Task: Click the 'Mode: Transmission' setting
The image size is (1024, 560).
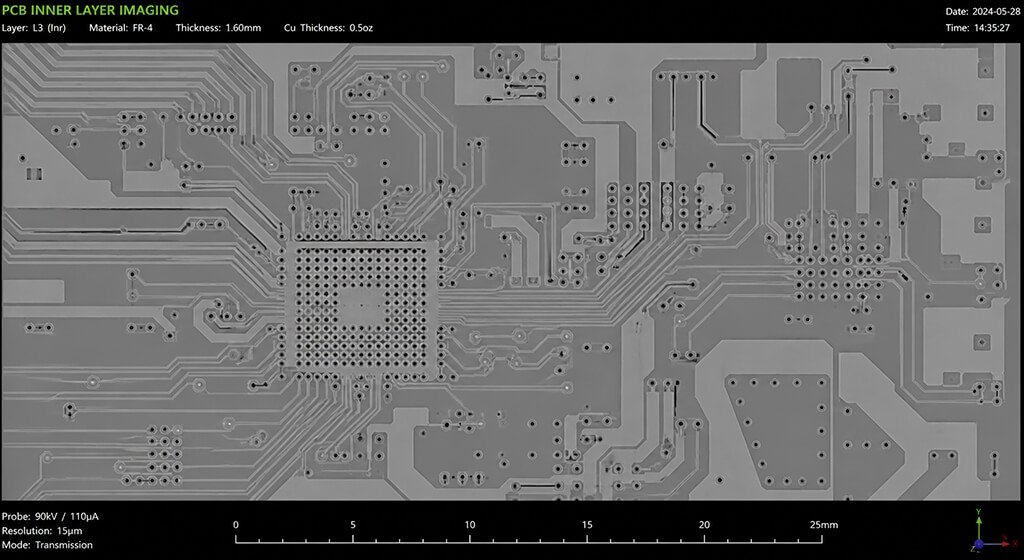Action: pyautogui.click(x=47, y=545)
